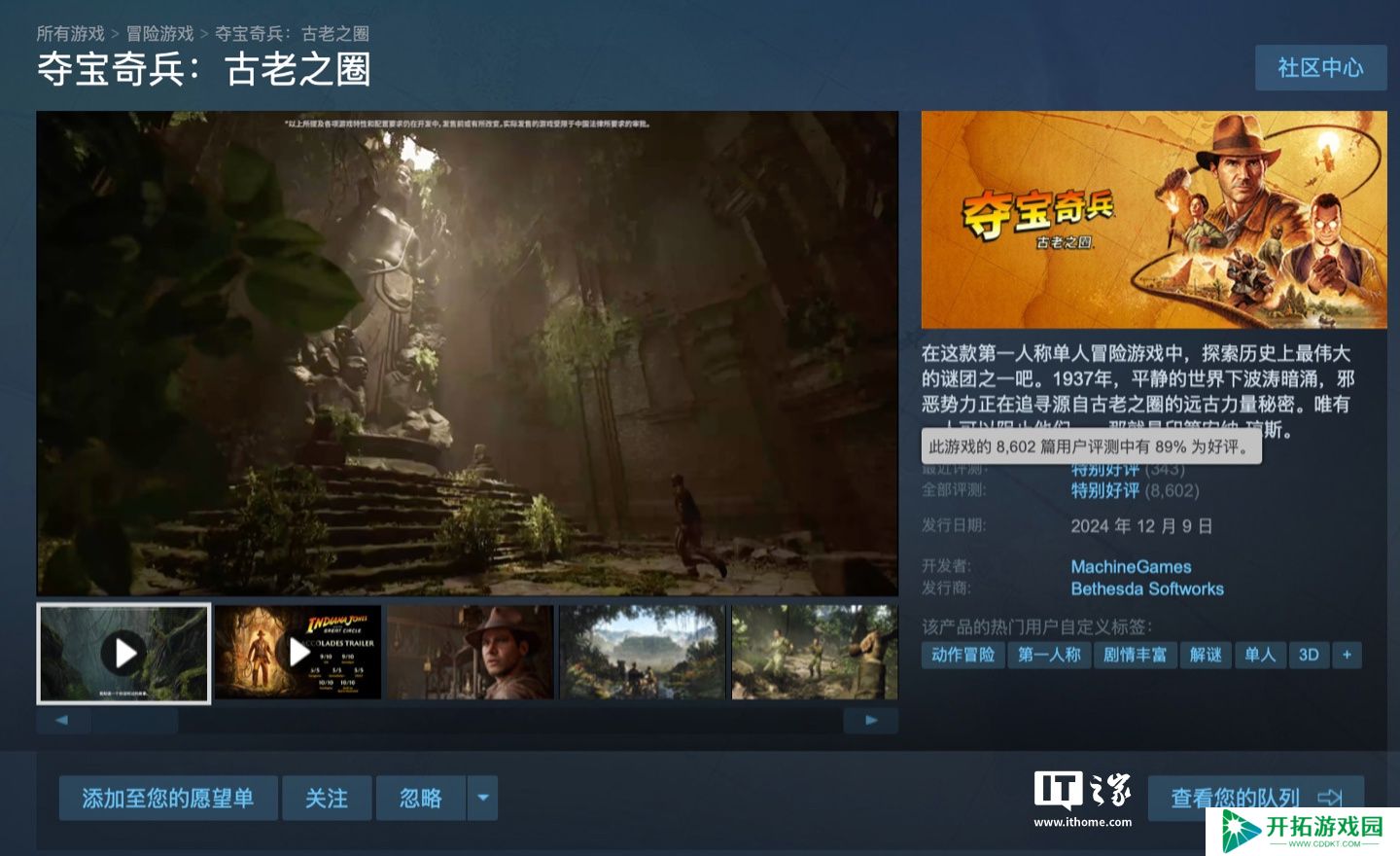Select the 动作冒险 tag
Screen dimensions: 1400x856
[x=962, y=655]
